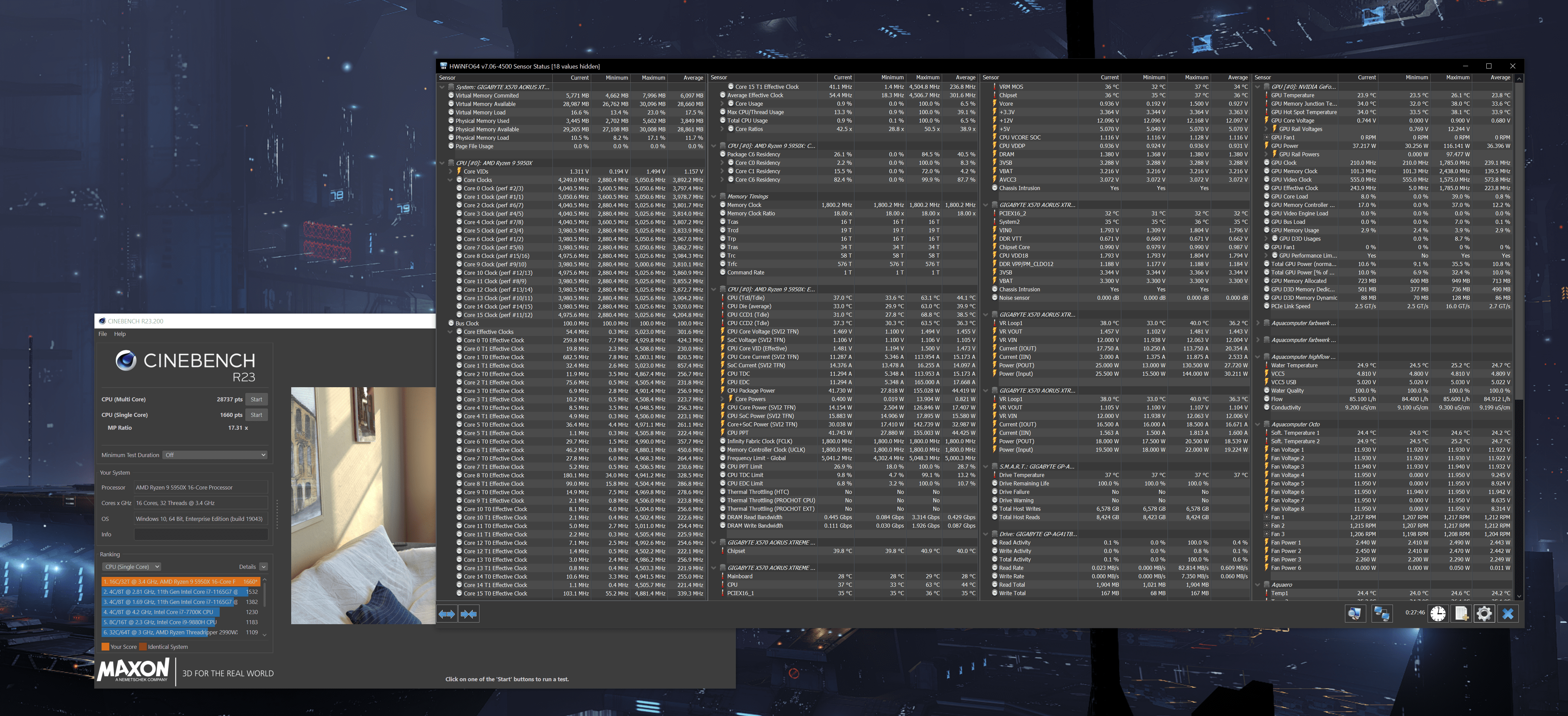Click the HWiNFO vertical scrollbar down arrow
1568x716 pixels.
point(1519,596)
